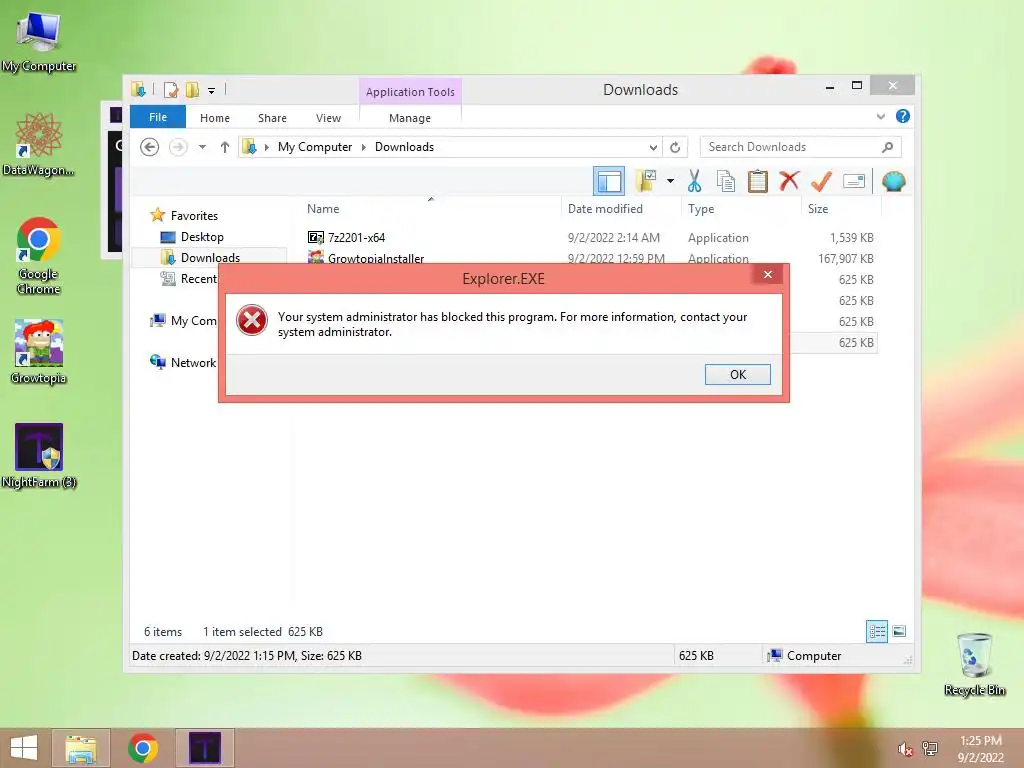Image resolution: width=1024 pixels, height=768 pixels.
Task: Click the orange checkmark Properties icon
Action: [x=821, y=181]
